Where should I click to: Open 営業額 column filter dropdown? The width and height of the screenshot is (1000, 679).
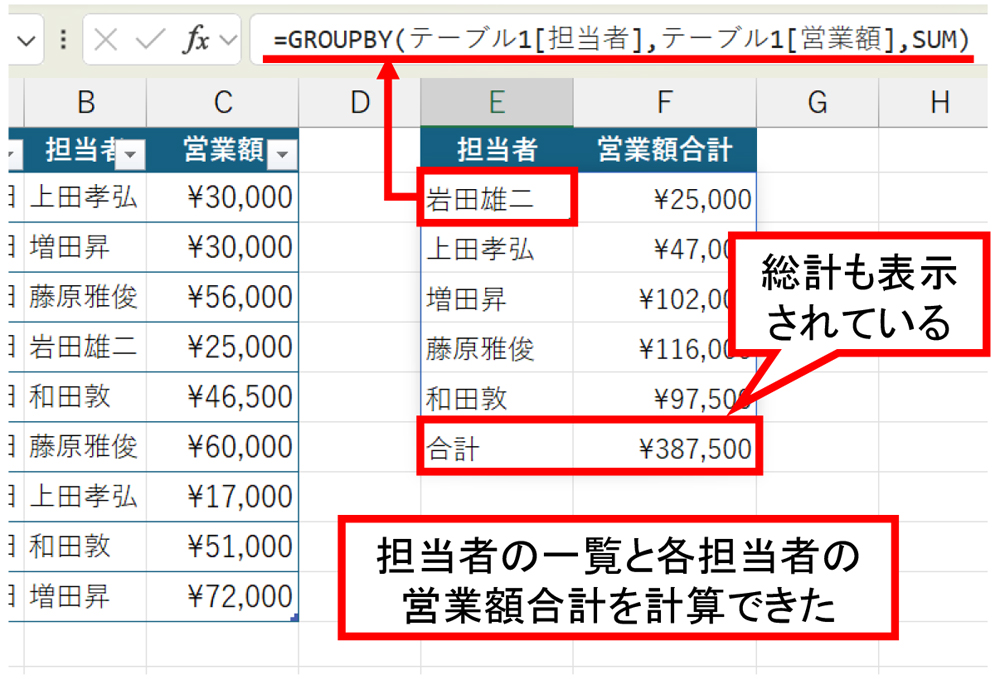click(x=282, y=155)
